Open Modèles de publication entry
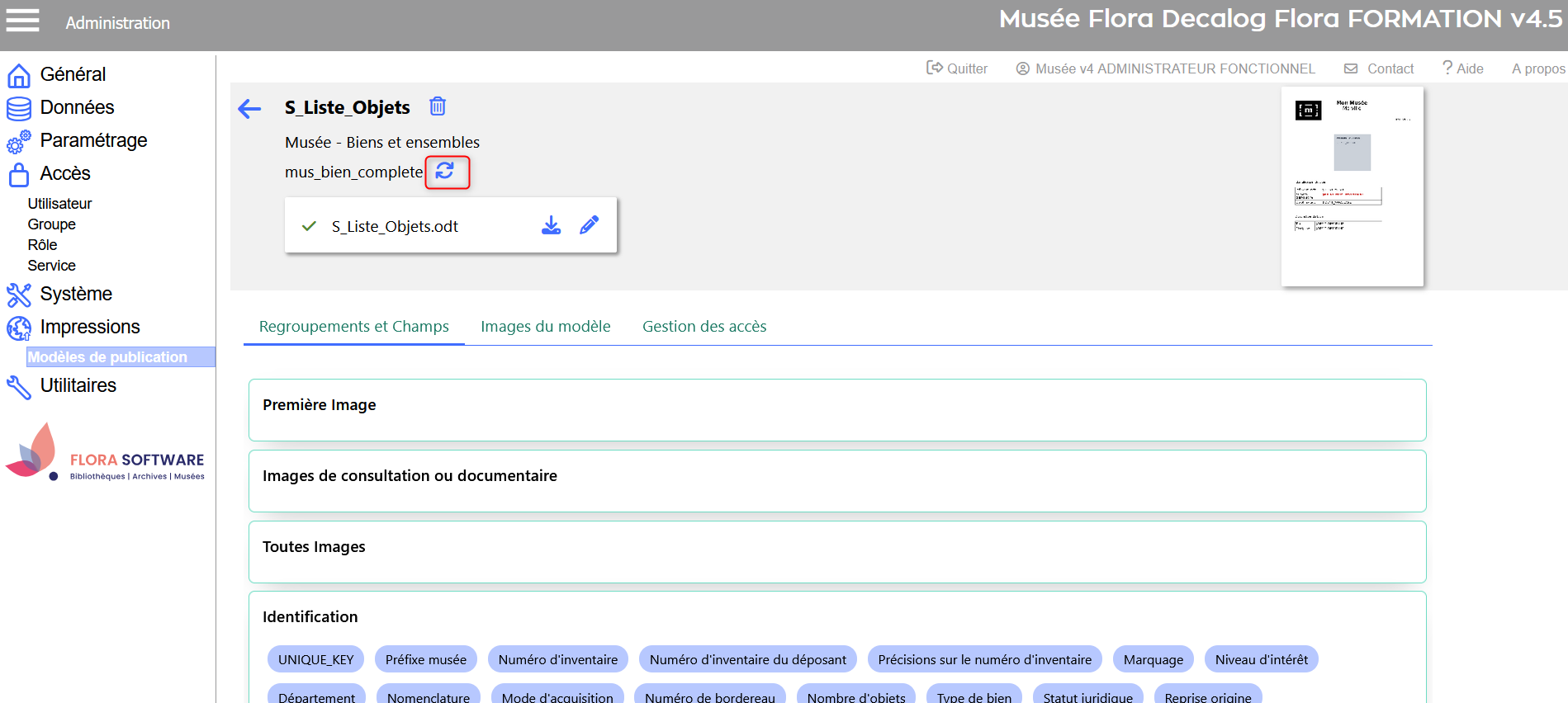The image size is (1568, 703). coord(107,356)
